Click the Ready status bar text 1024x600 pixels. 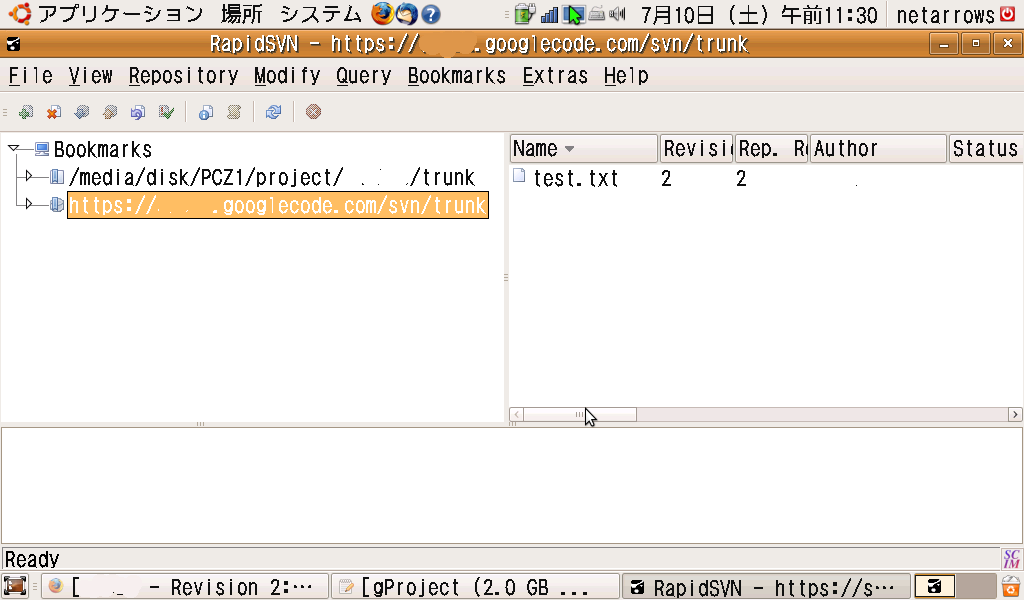(x=32, y=560)
